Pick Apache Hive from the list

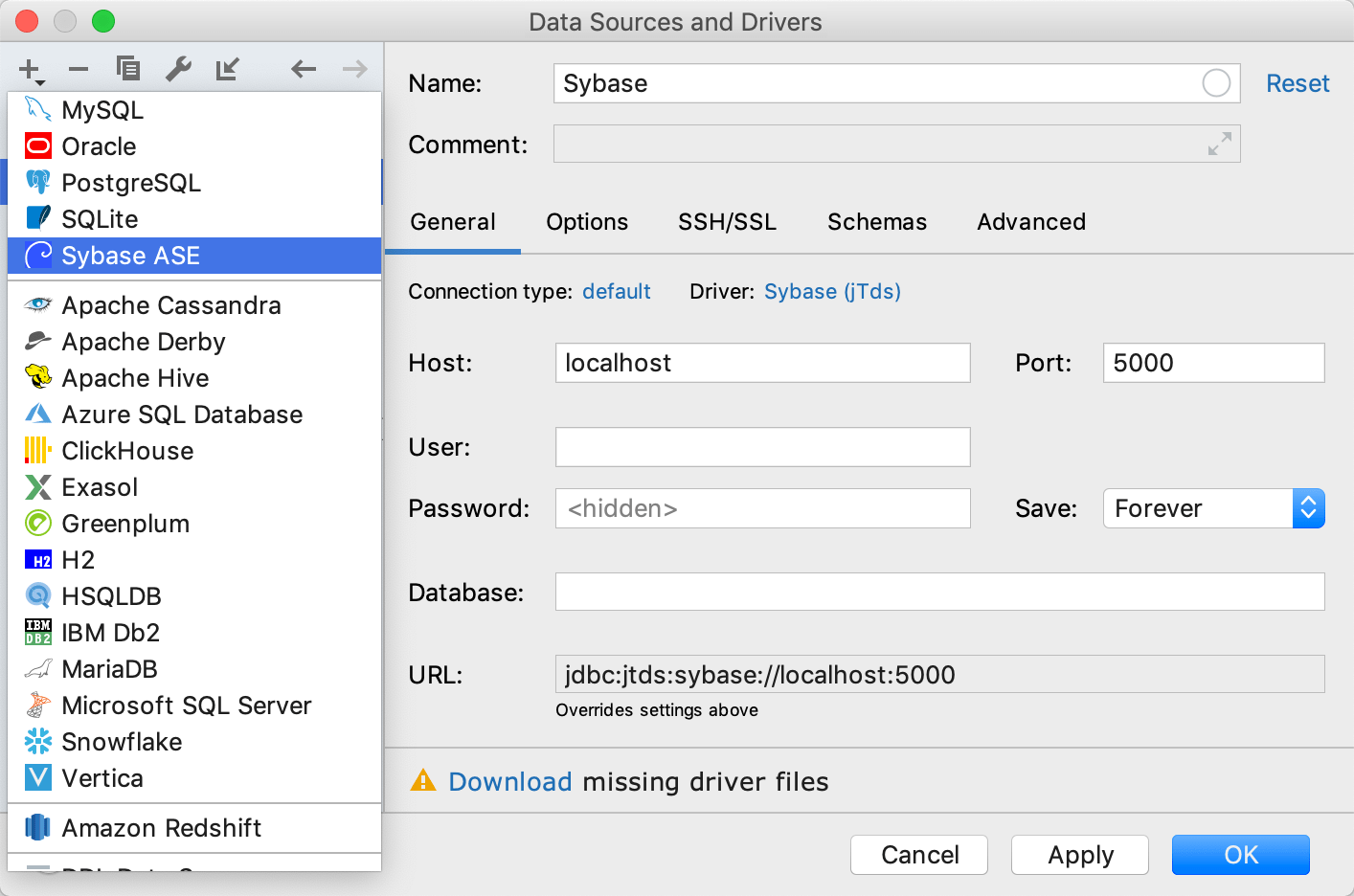coord(194,378)
